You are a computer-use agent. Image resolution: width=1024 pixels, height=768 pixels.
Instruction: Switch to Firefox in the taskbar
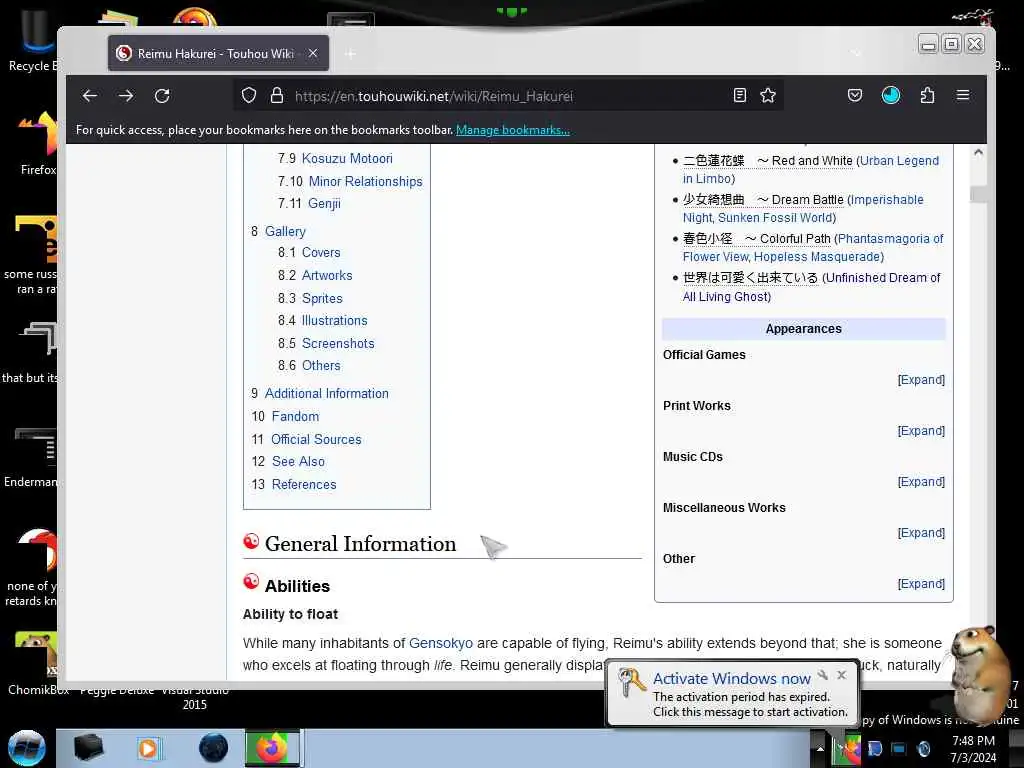[x=272, y=748]
